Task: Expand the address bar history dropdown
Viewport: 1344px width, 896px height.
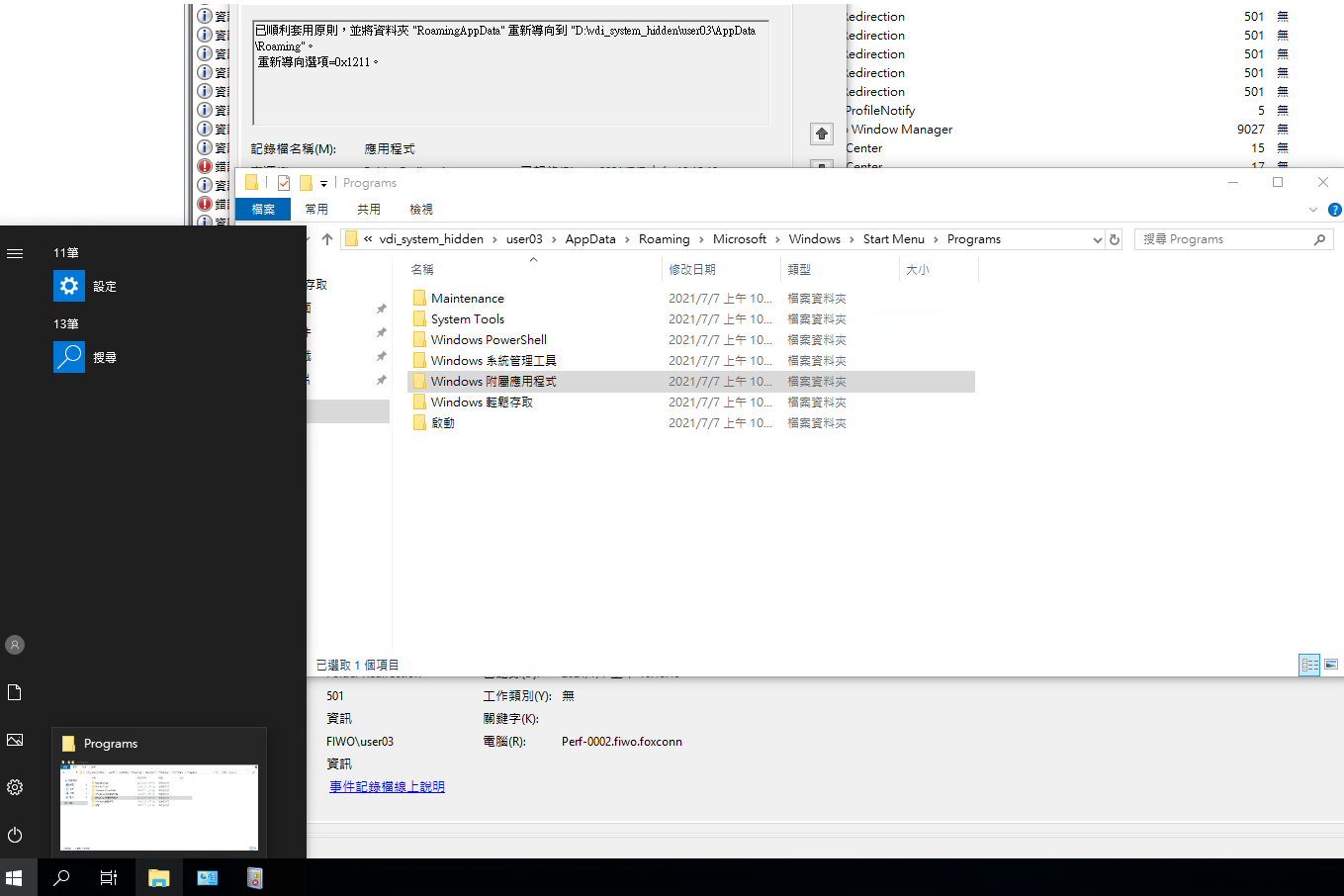Action: [1097, 239]
